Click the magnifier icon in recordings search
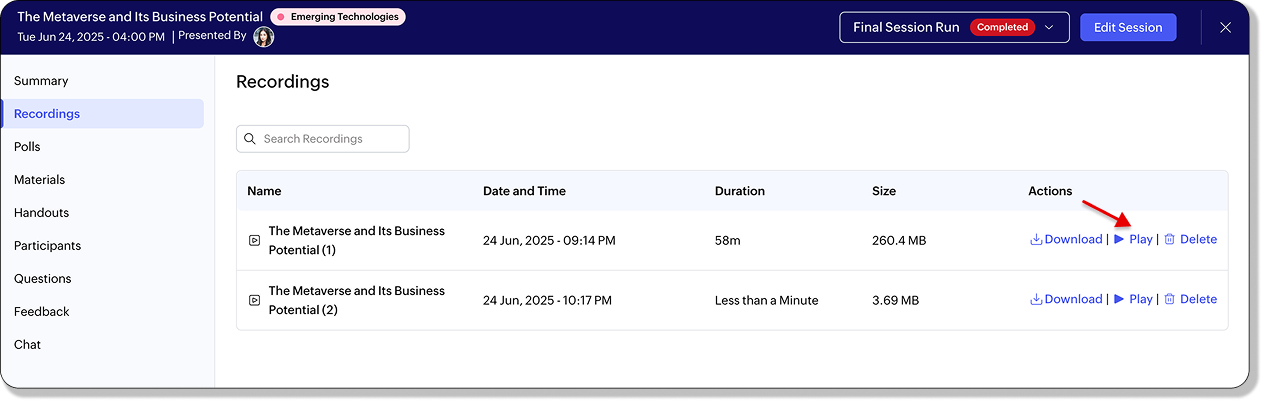Screen dimensions: 1262x401 tap(250, 139)
